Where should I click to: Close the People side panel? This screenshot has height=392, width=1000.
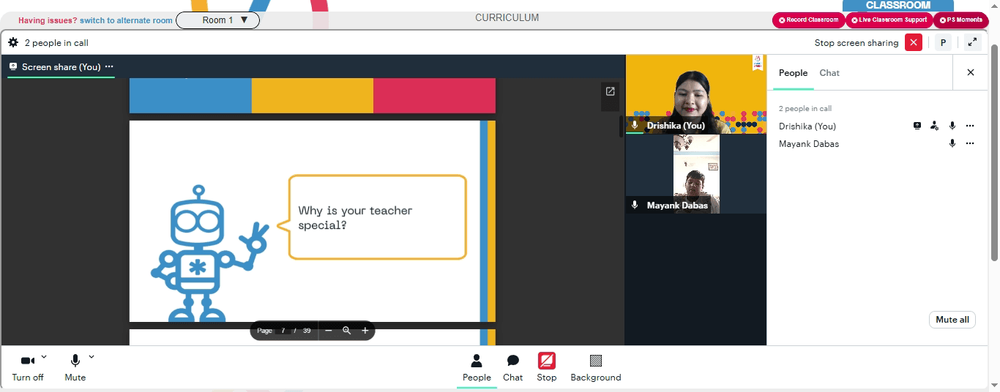pos(971,73)
